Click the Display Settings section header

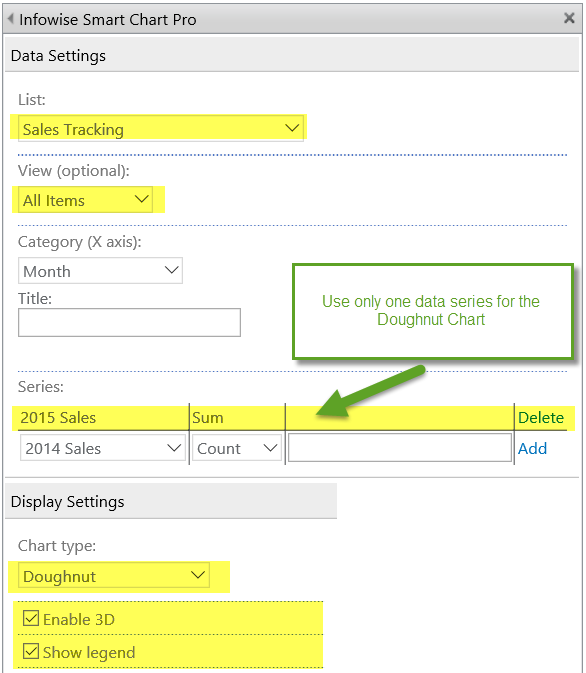(171, 501)
